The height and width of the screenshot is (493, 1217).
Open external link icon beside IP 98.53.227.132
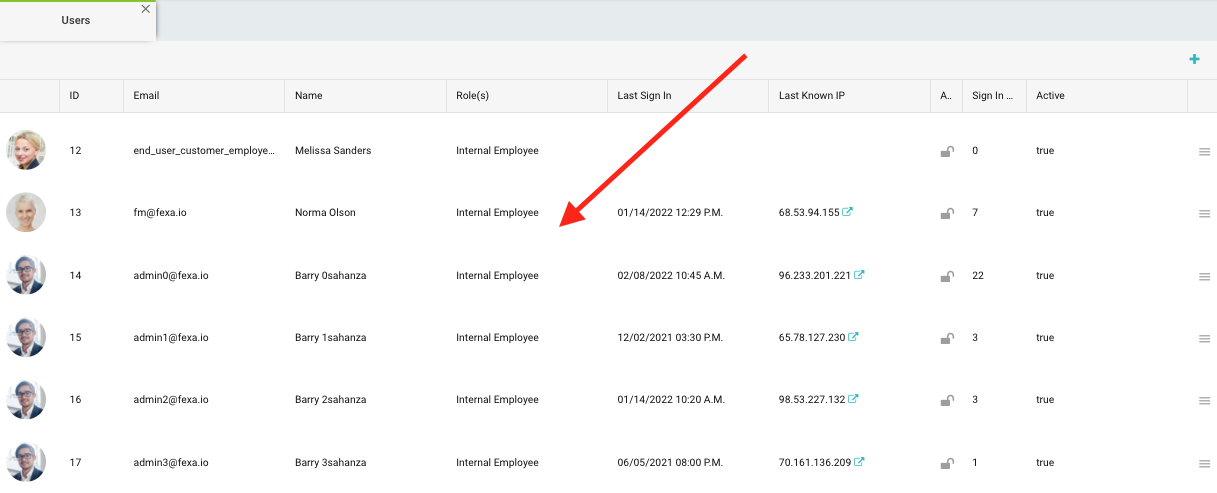click(853, 399)
